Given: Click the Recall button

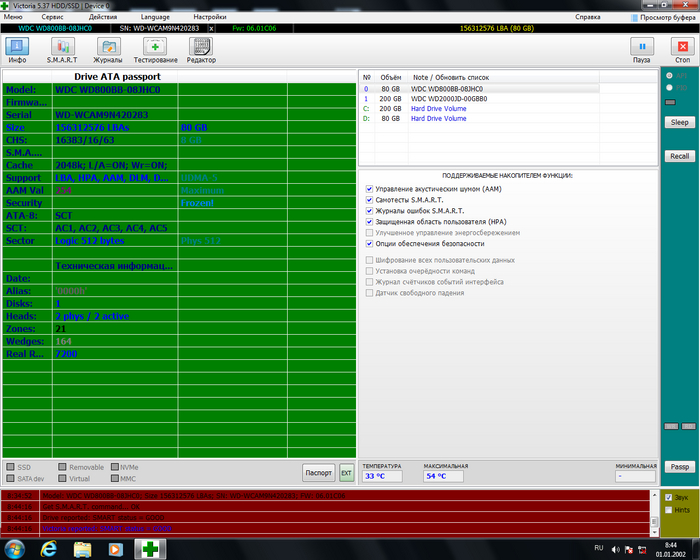Looking at the screenshot, I should pos(679,156).
